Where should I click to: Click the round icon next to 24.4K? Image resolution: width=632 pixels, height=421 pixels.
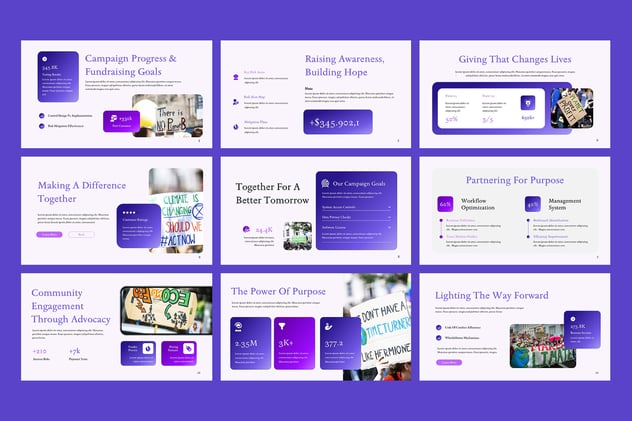click(x=246, y=229)
